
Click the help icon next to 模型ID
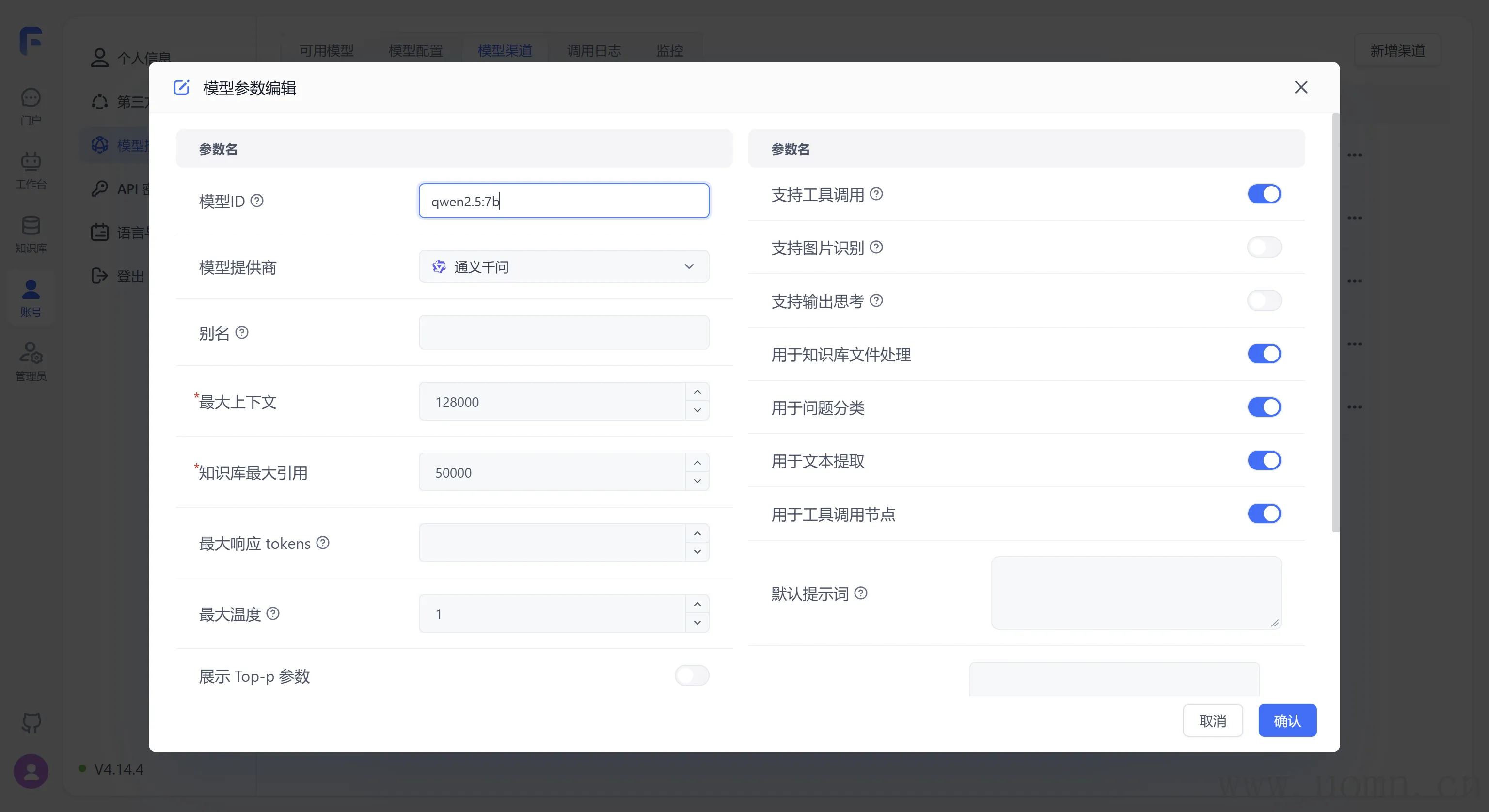257,201
